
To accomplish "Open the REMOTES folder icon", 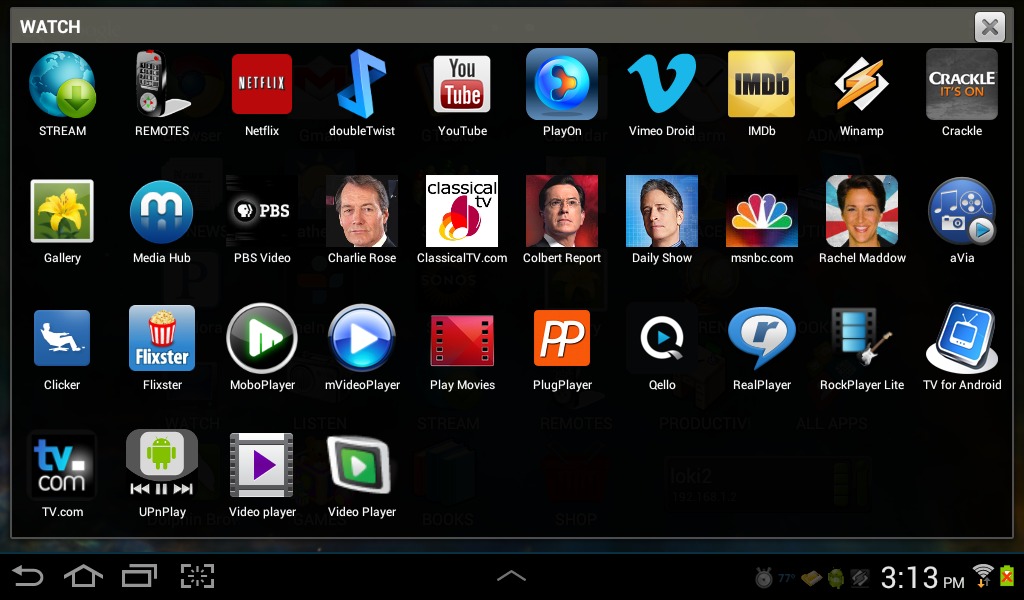I will tap(162, 84).
